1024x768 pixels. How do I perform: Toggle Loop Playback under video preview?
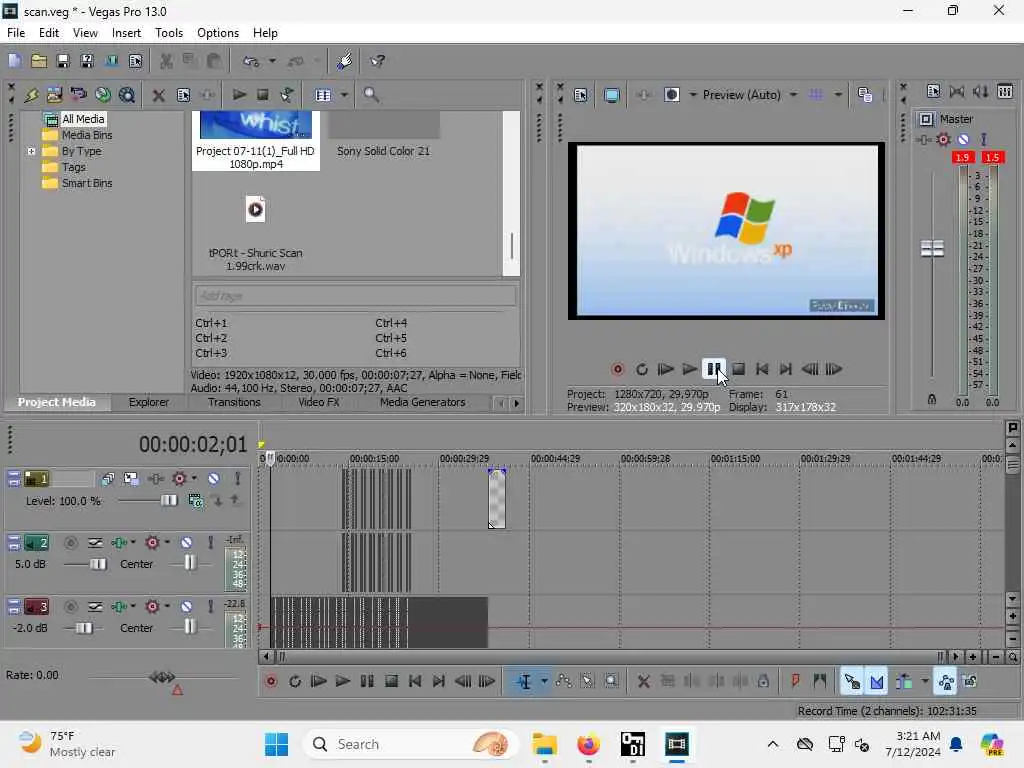point(641,370)
